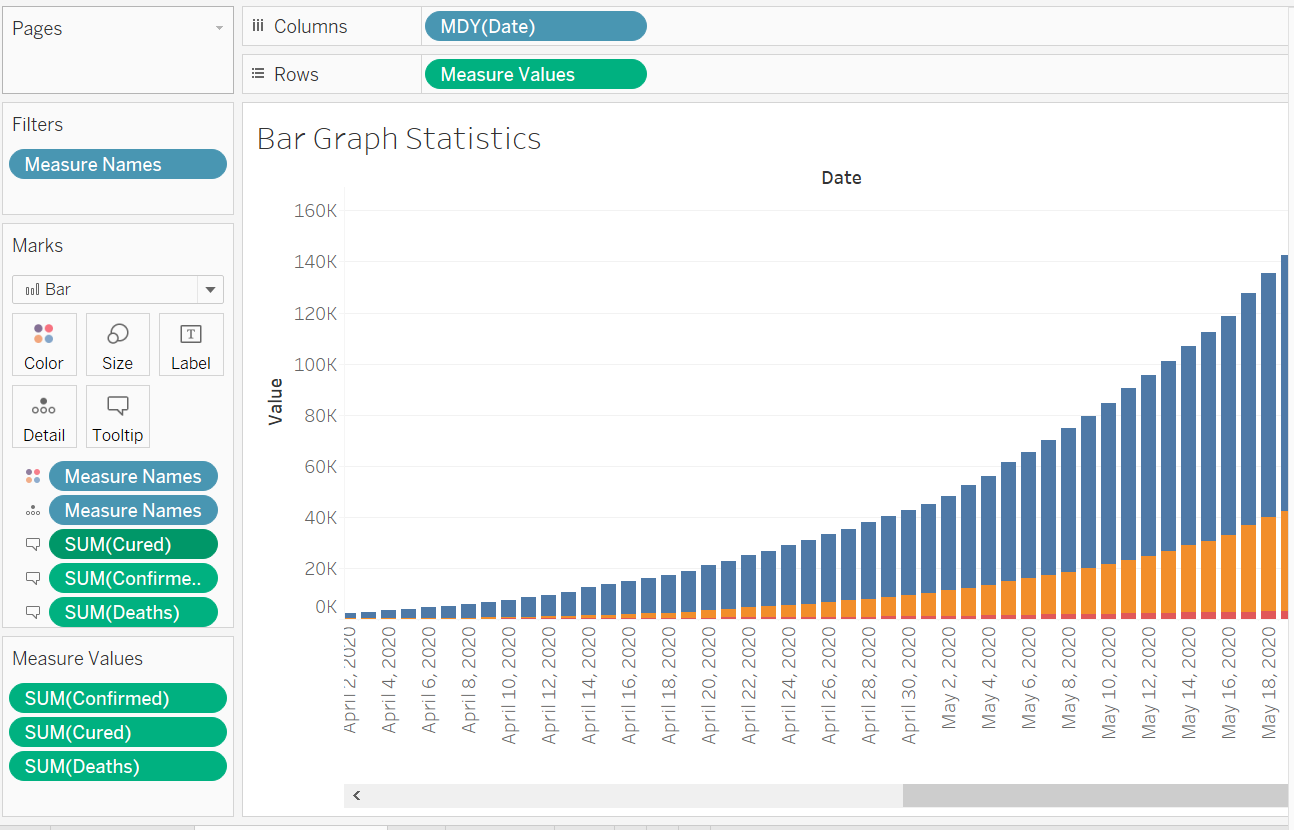Open the Size marks card
The height and width of the screenshot is (830, 1294).
117,345
